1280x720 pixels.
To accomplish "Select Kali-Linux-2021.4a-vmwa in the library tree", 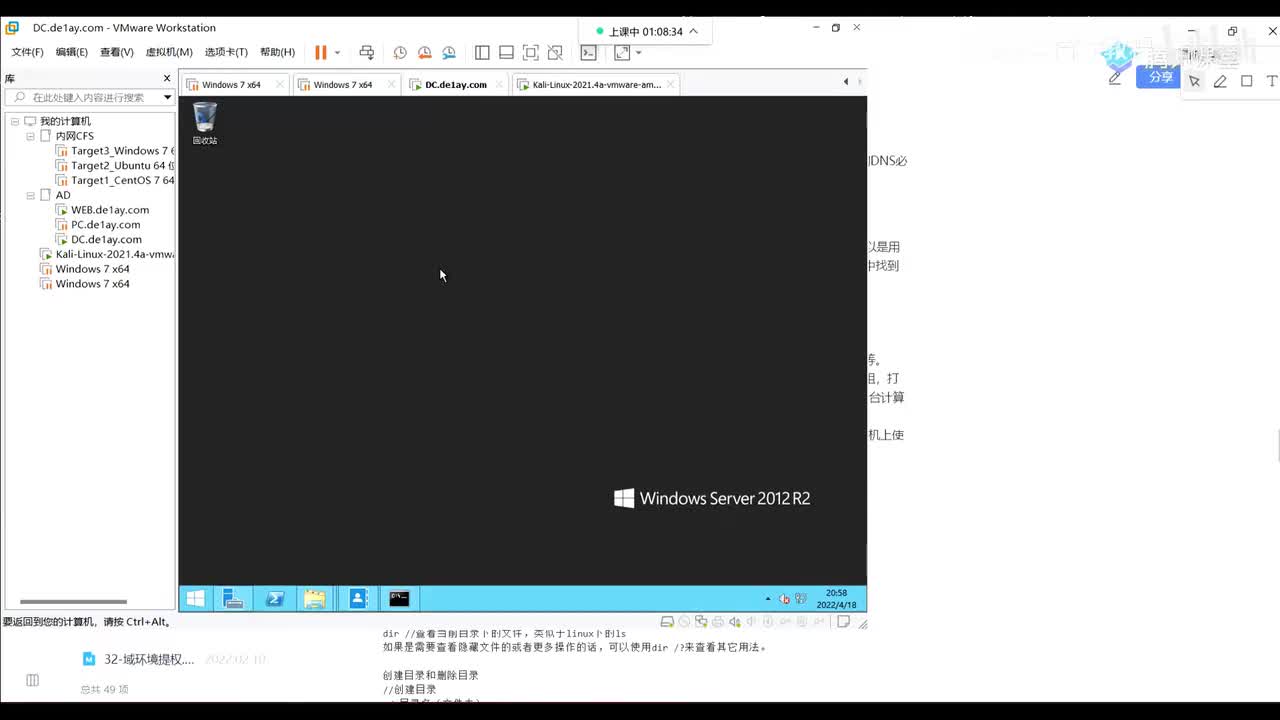I will pos(107,255).
